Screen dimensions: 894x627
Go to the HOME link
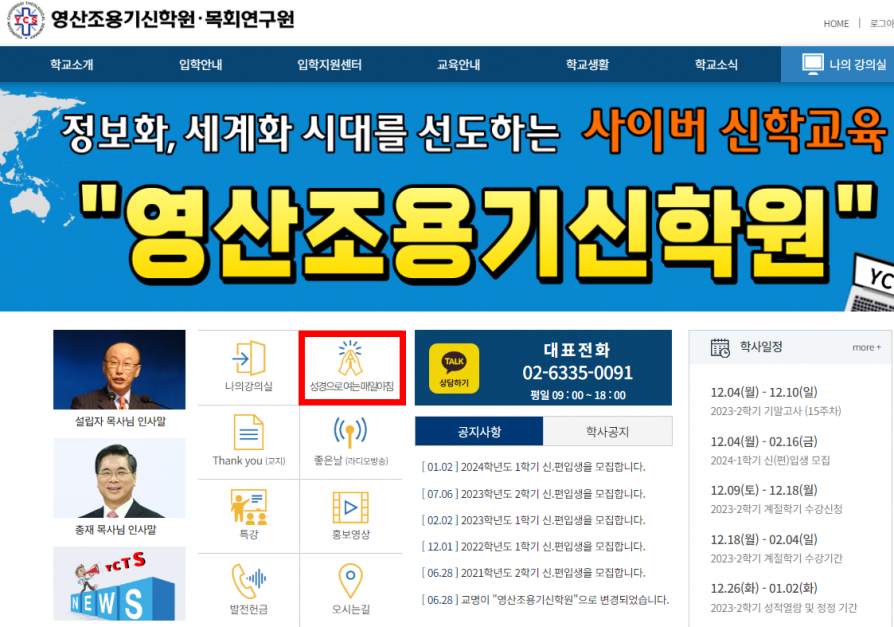(x=836, y=23)
